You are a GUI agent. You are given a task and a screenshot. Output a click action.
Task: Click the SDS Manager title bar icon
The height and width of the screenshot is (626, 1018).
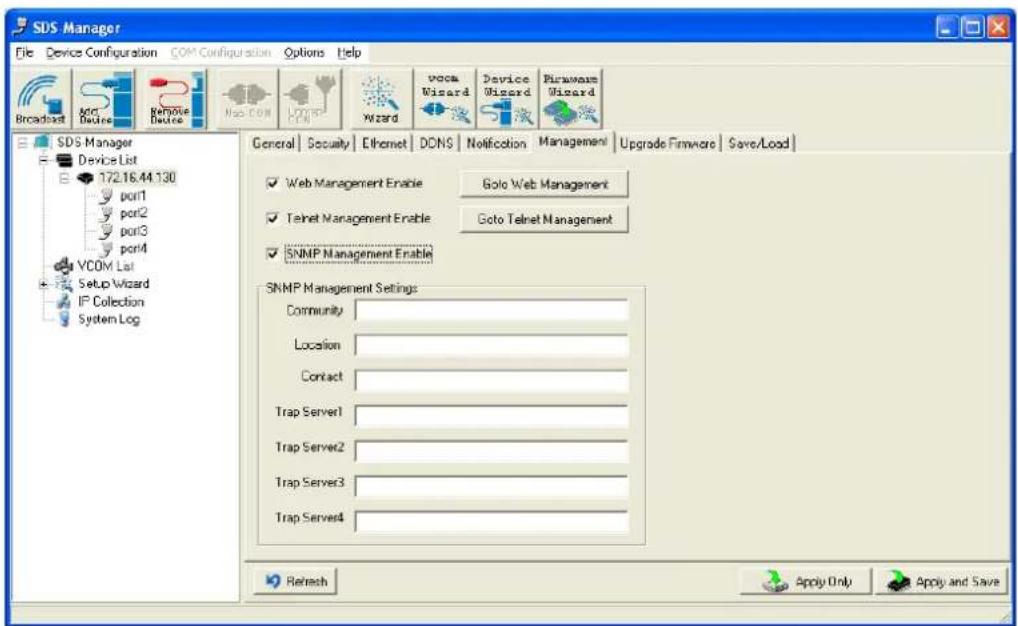click(x=20, y=27)
